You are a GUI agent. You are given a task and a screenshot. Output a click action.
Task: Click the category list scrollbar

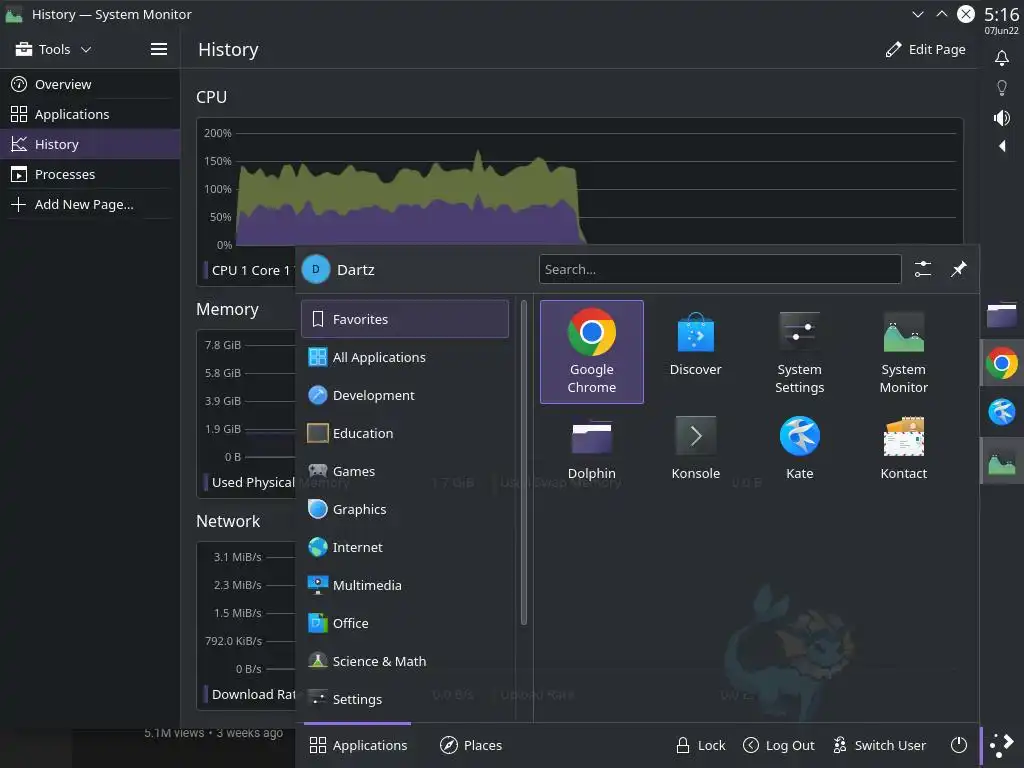[523, 462]
